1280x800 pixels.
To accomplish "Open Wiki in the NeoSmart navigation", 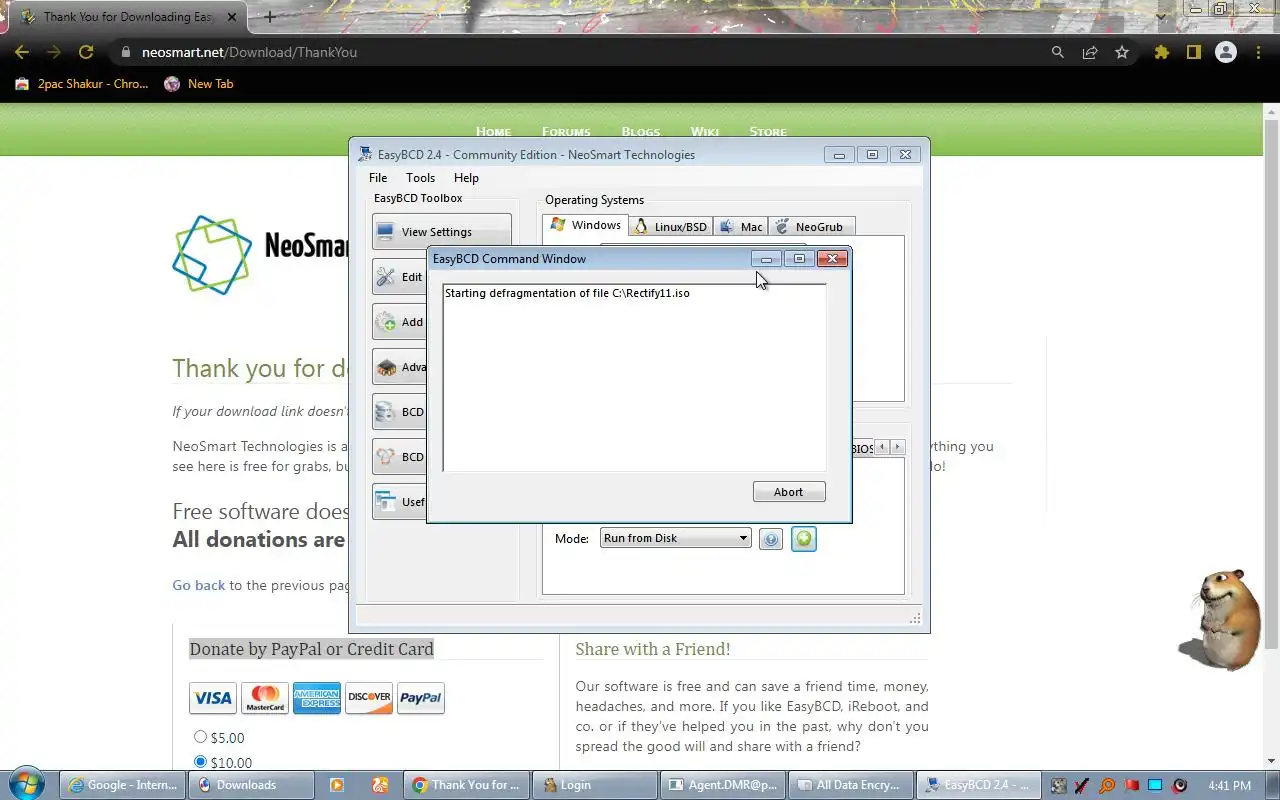I will coord(704,131).
